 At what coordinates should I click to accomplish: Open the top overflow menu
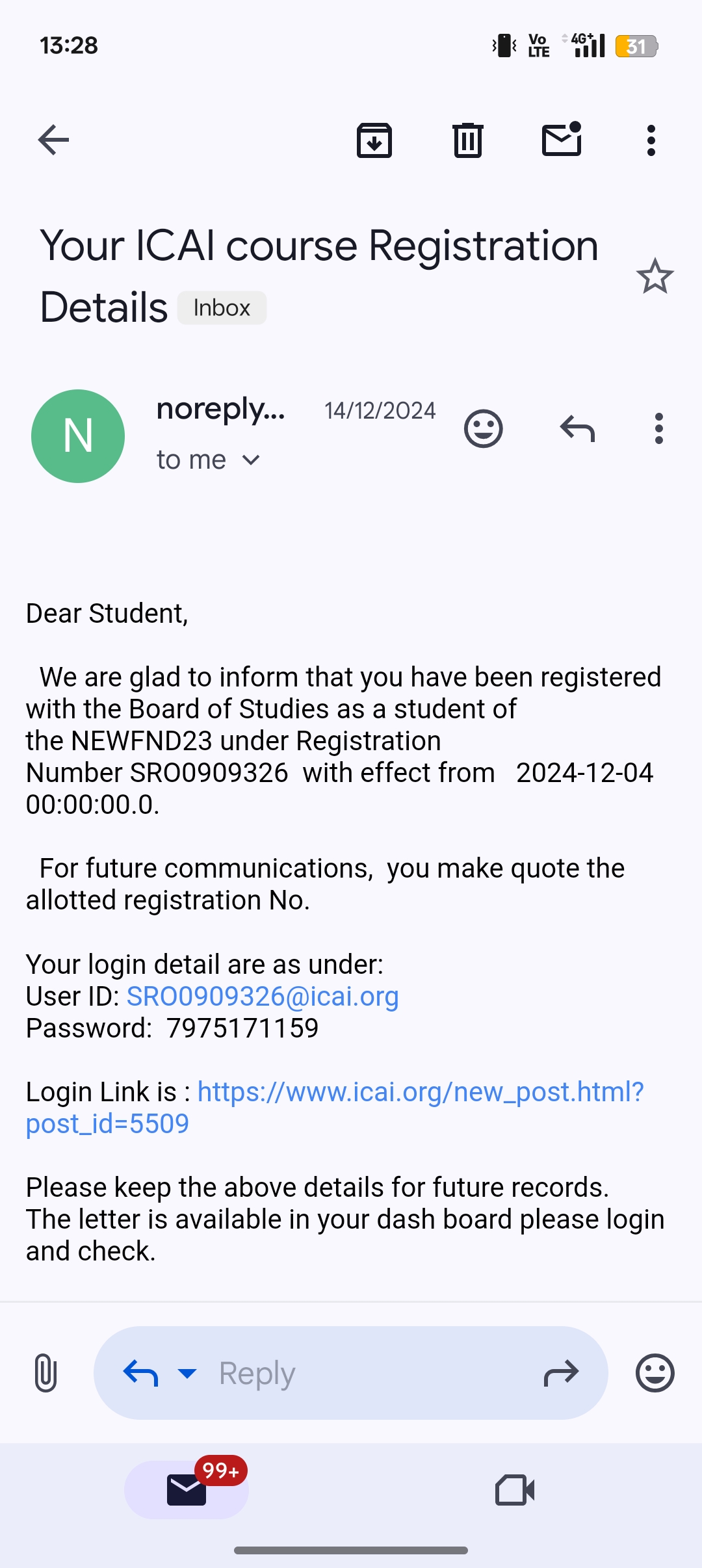(x=651, y=140)
